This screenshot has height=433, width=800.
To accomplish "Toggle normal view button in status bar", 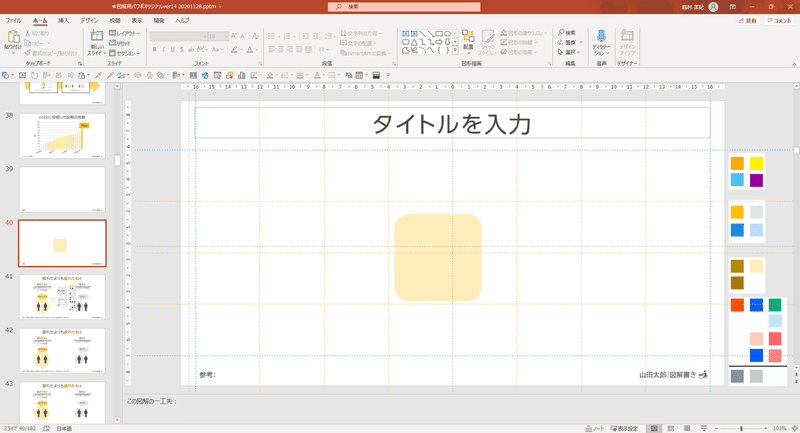I will (656, 427).
